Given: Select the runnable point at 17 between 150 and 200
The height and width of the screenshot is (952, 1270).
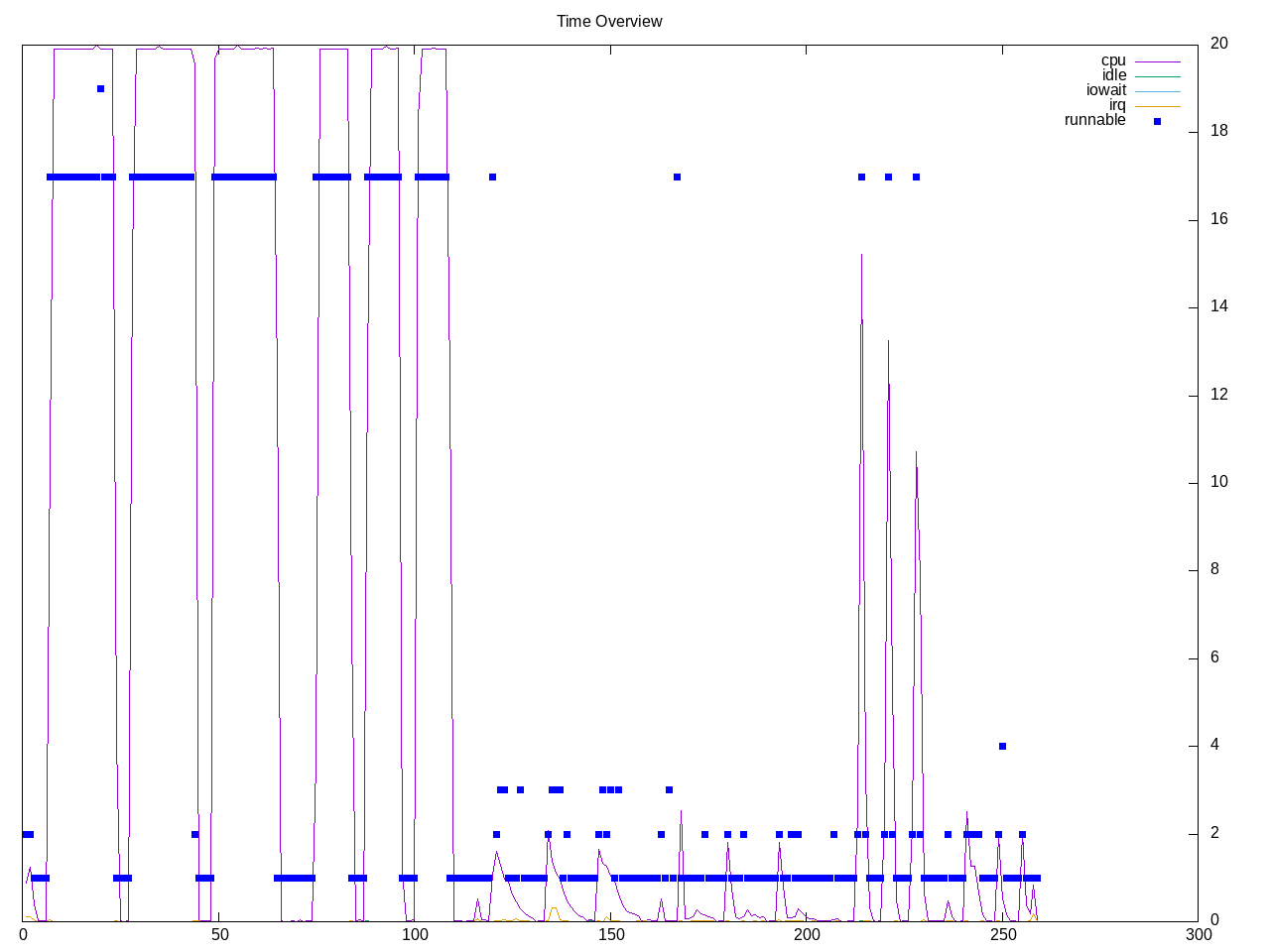Looking at the screenshot, I should tap(677, 177).
